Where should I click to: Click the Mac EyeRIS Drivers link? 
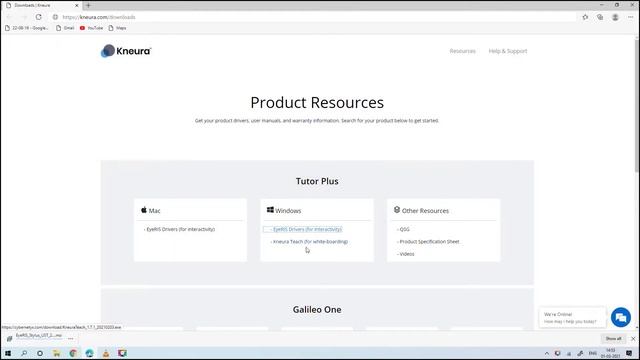(180, 229)
